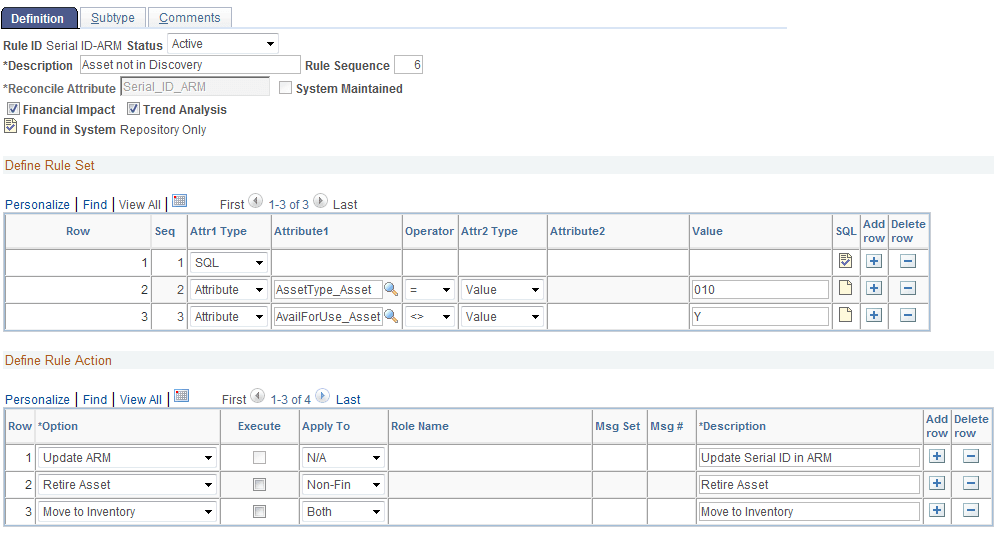Toggle Execute for Retire Asset action
1001x535 pixels.
tap(259, 485)
